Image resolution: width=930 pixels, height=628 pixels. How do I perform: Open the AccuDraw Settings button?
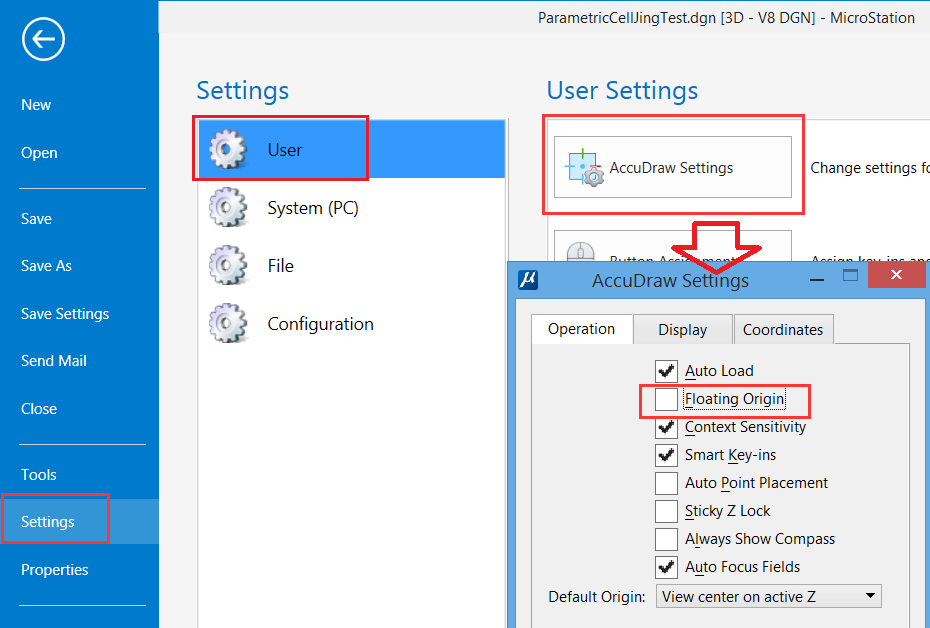pos(673,167)
